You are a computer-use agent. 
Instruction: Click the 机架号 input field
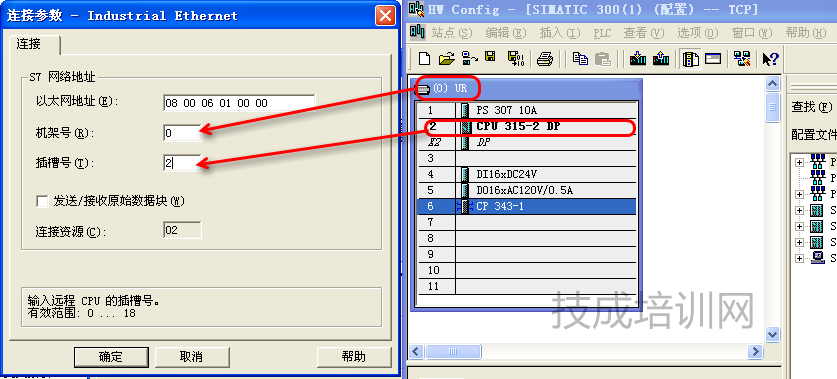click(182, 133)
